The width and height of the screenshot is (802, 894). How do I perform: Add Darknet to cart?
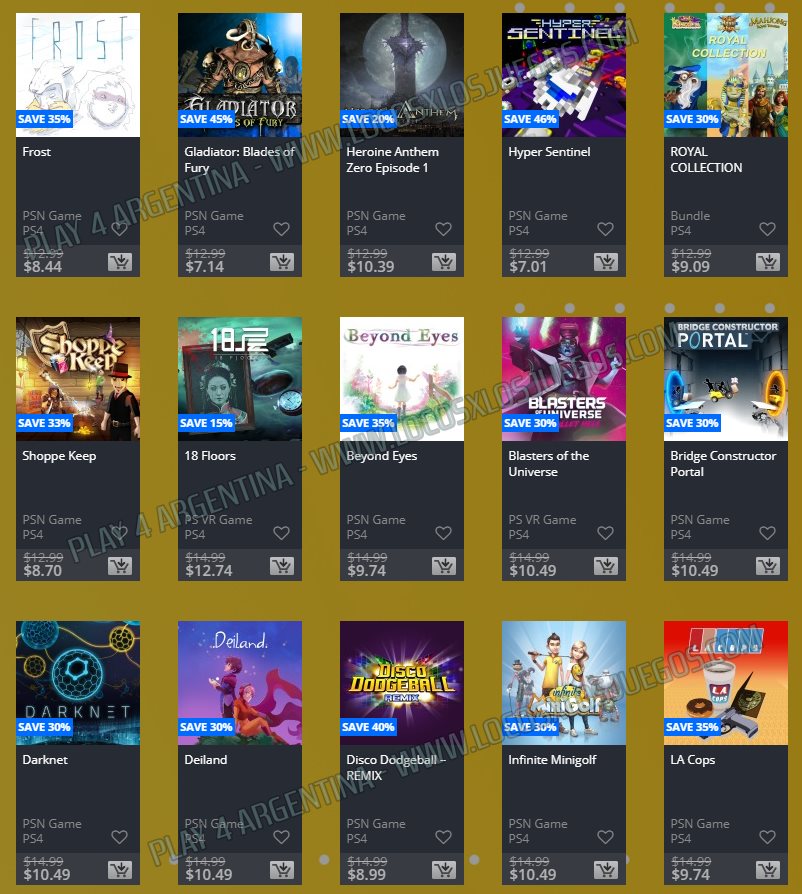point(120,870)
